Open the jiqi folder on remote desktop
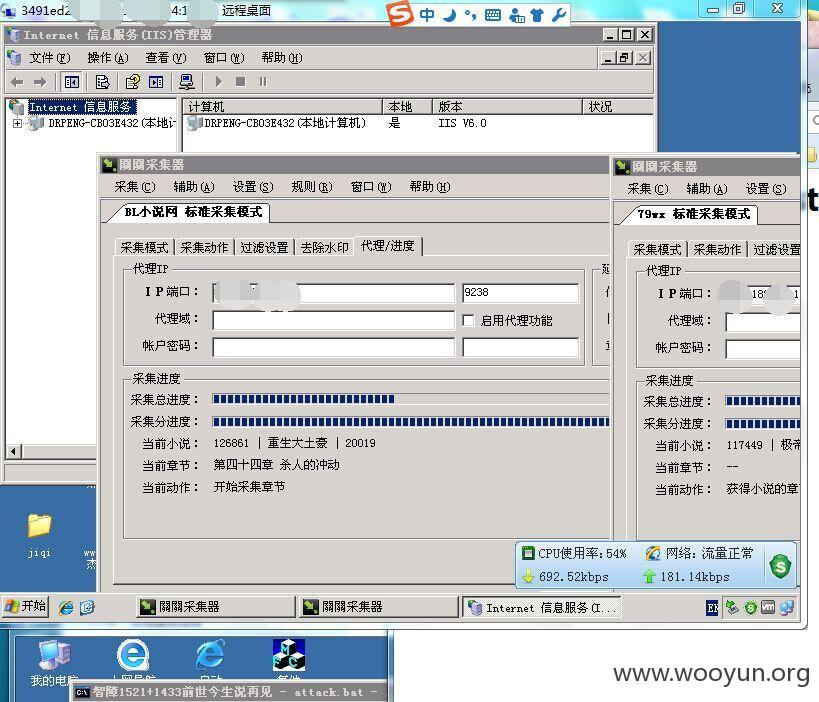 point(39,534)
